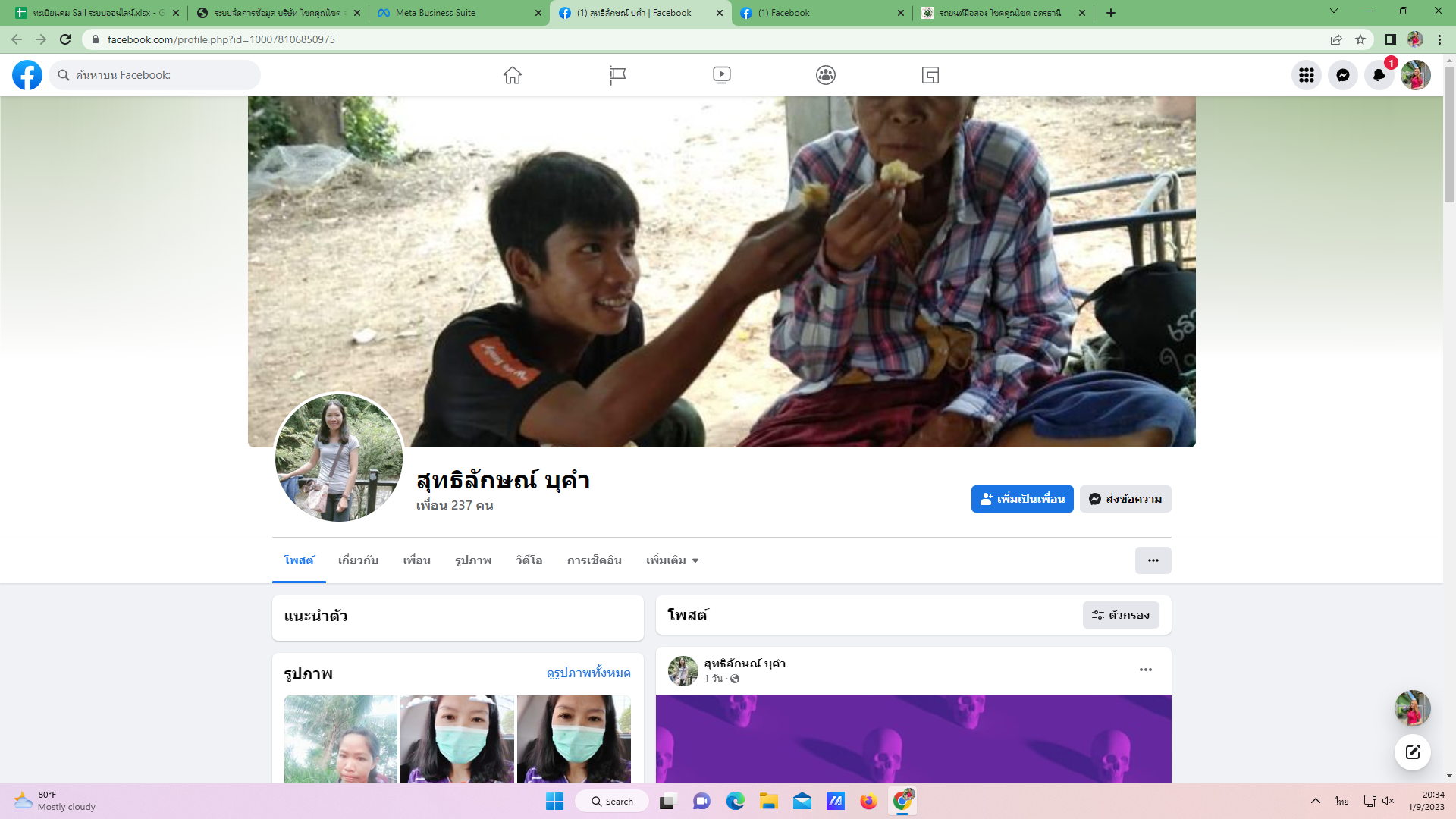Switch to the เกี่ยวกับ tab
Image resolution: width=1456 pixels, height=819 pixels.
coord(358,560)
